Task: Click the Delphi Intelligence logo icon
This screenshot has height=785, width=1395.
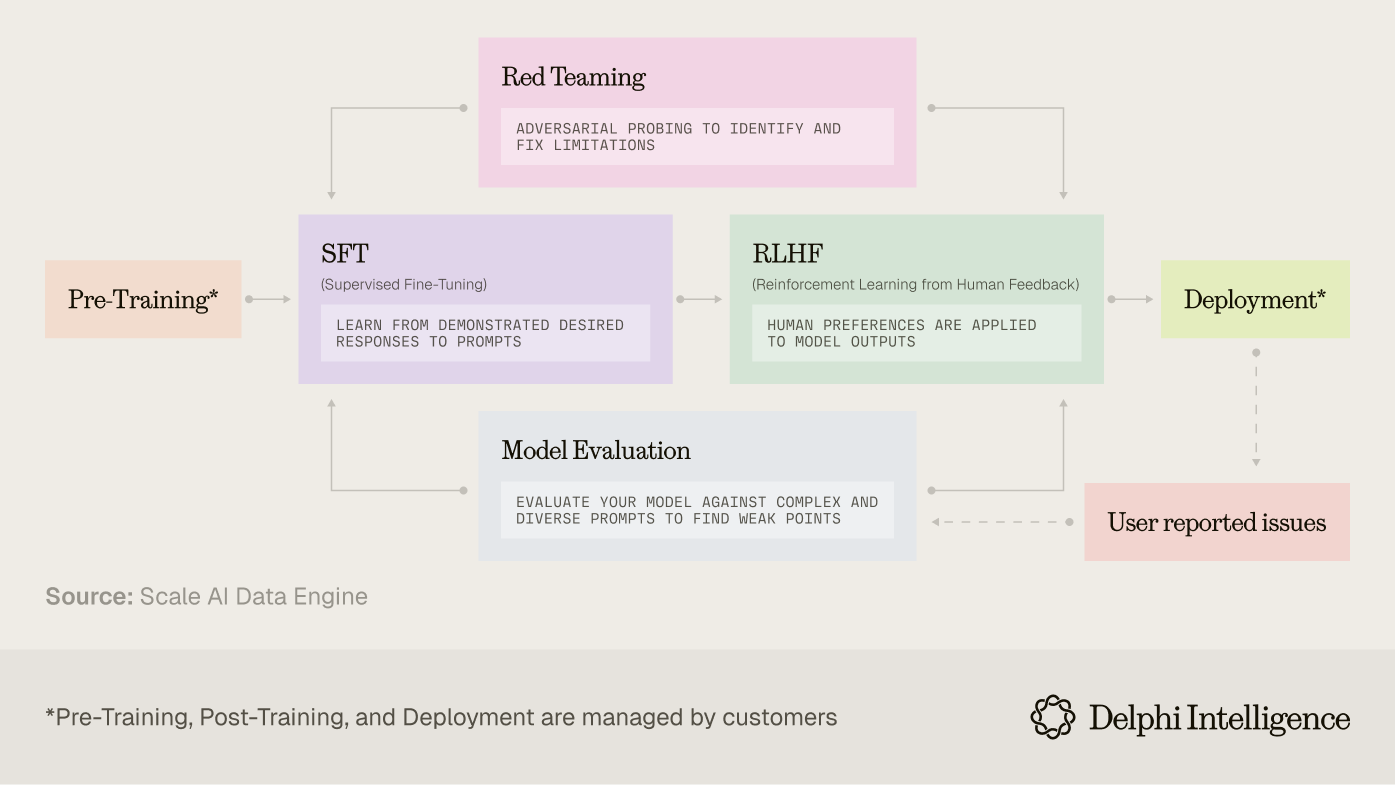Action: 1053,717
